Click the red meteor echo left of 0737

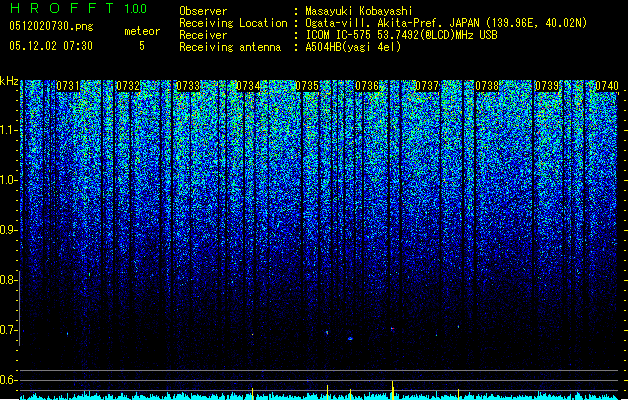click(x=392, y=329)
